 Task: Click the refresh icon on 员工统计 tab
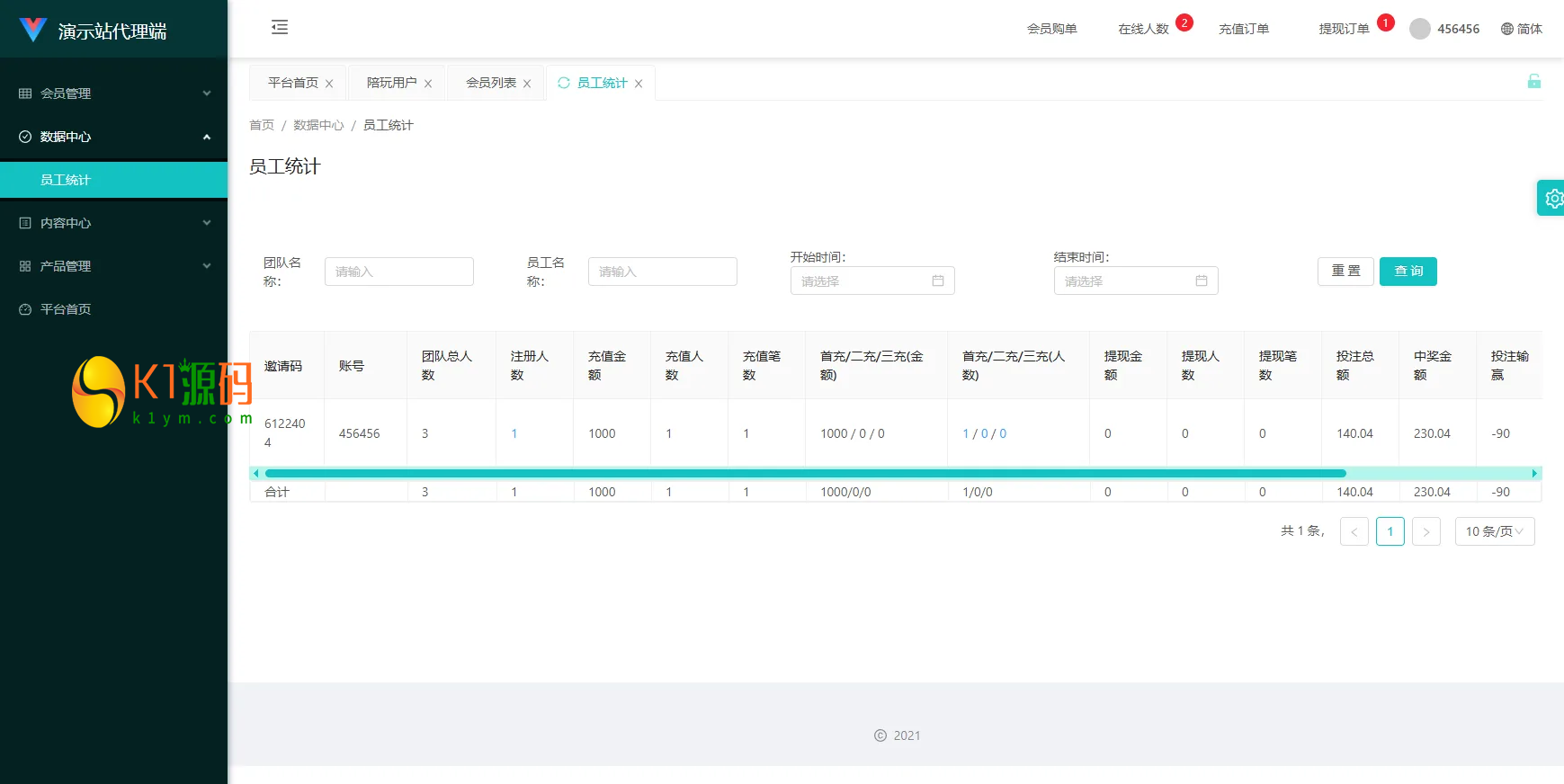pyautogui.click(x=564, y=83)
